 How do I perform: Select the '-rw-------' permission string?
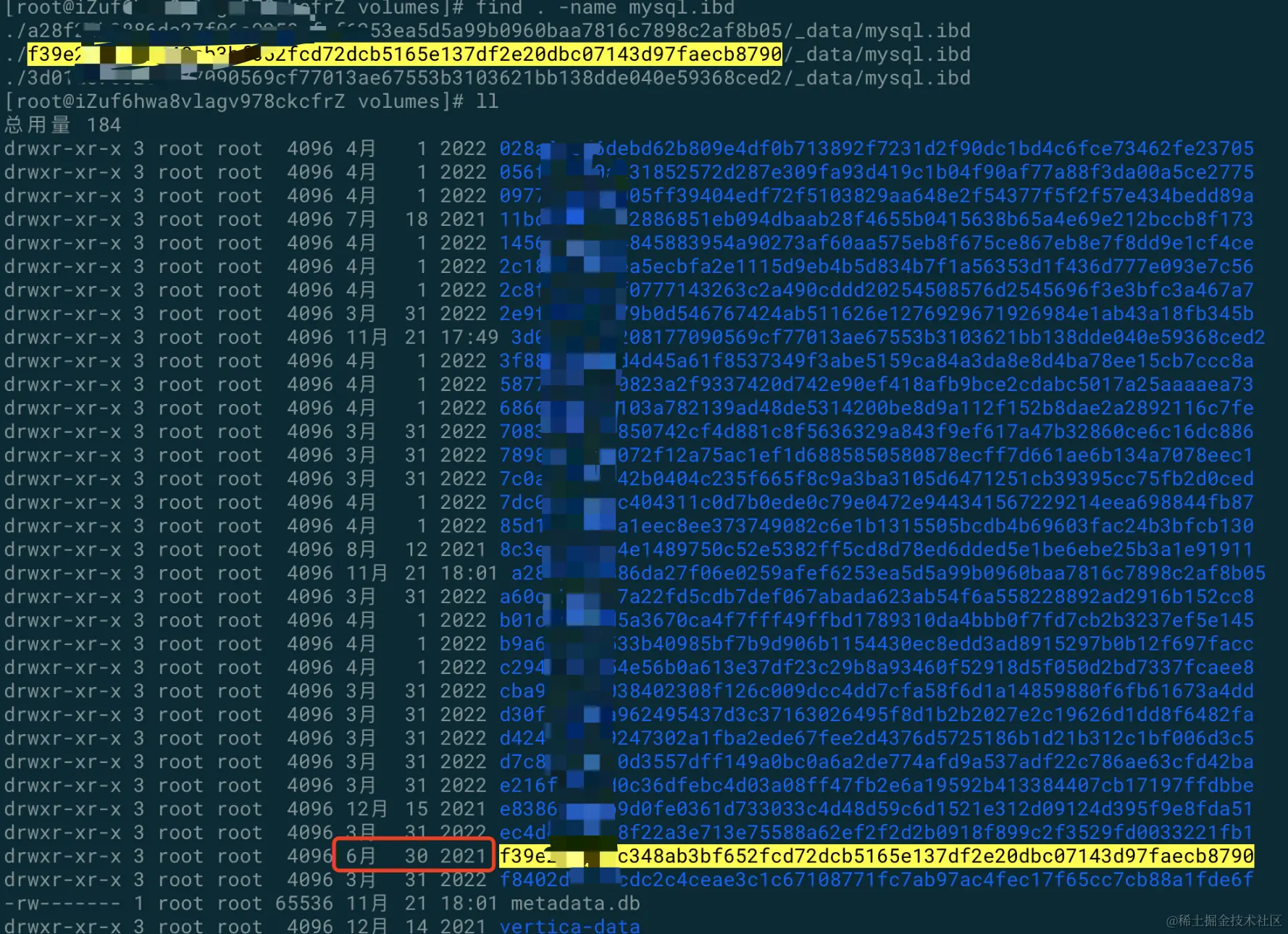tap(63, 904)
